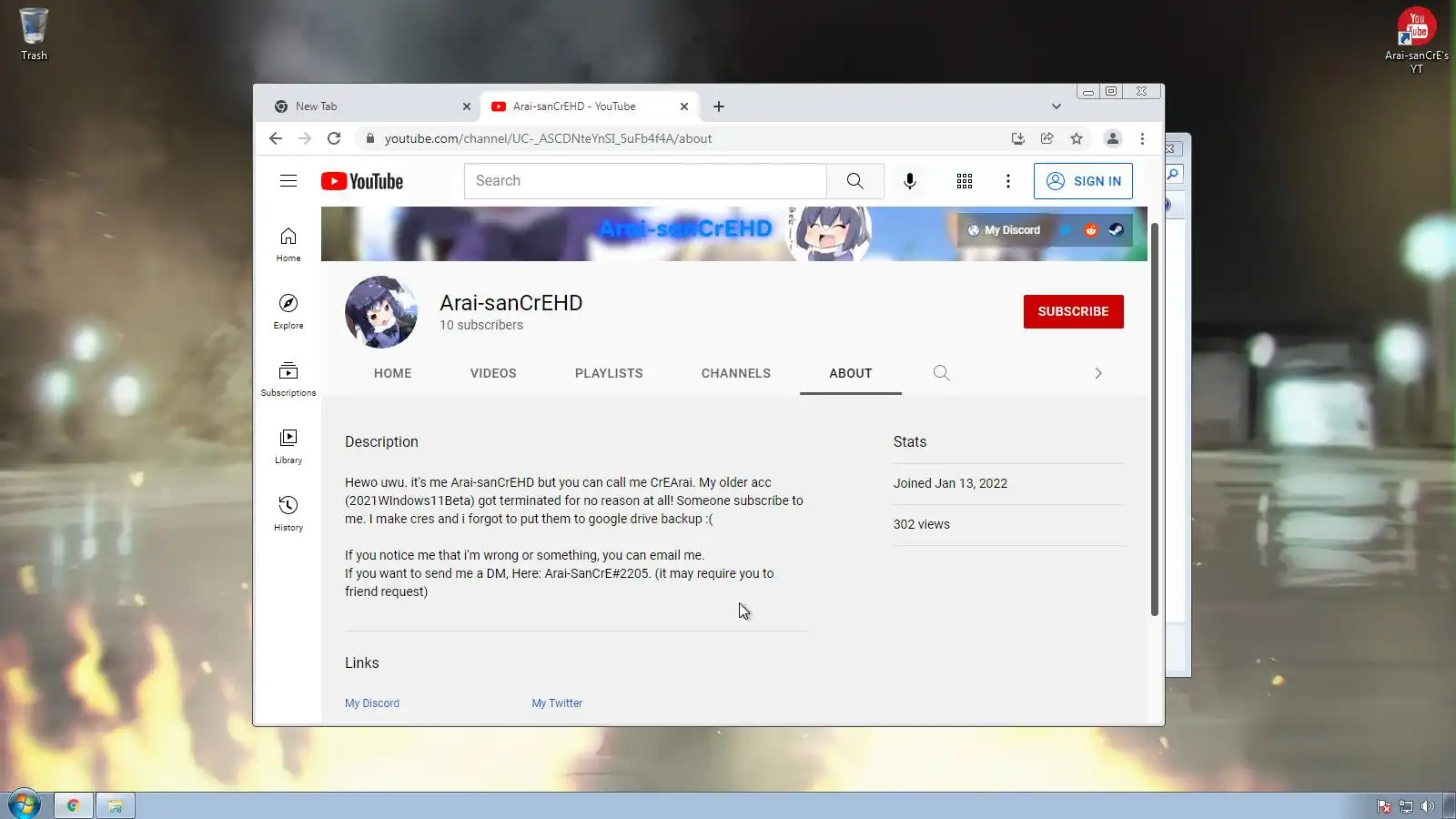Open the channel CHANNELS tab

(x=736, y=373)
